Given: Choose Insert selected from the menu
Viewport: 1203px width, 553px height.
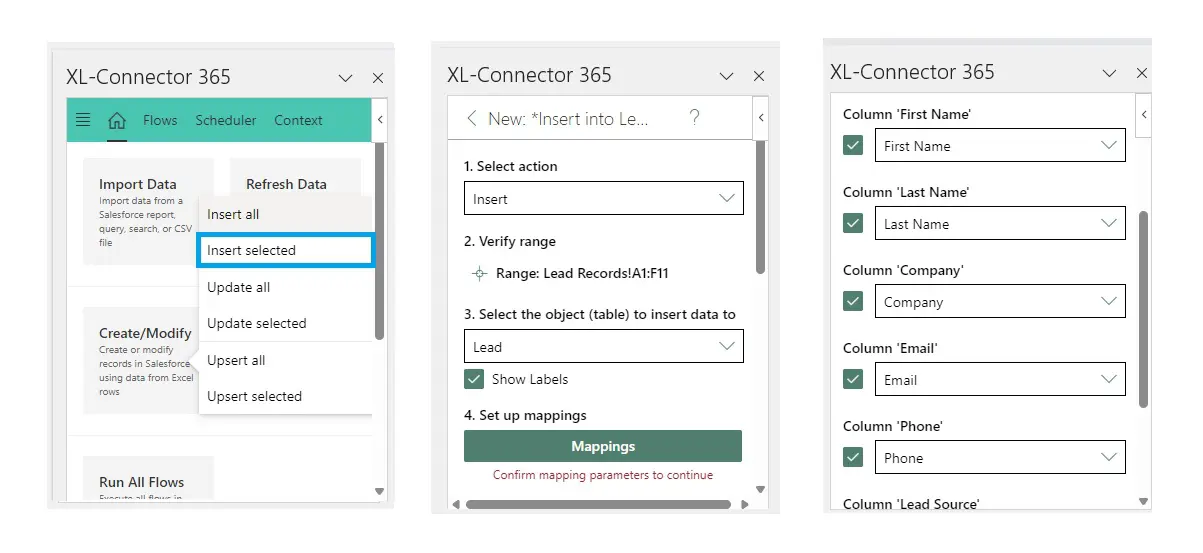Looking at the screenshot, I should tap(285, 250).
